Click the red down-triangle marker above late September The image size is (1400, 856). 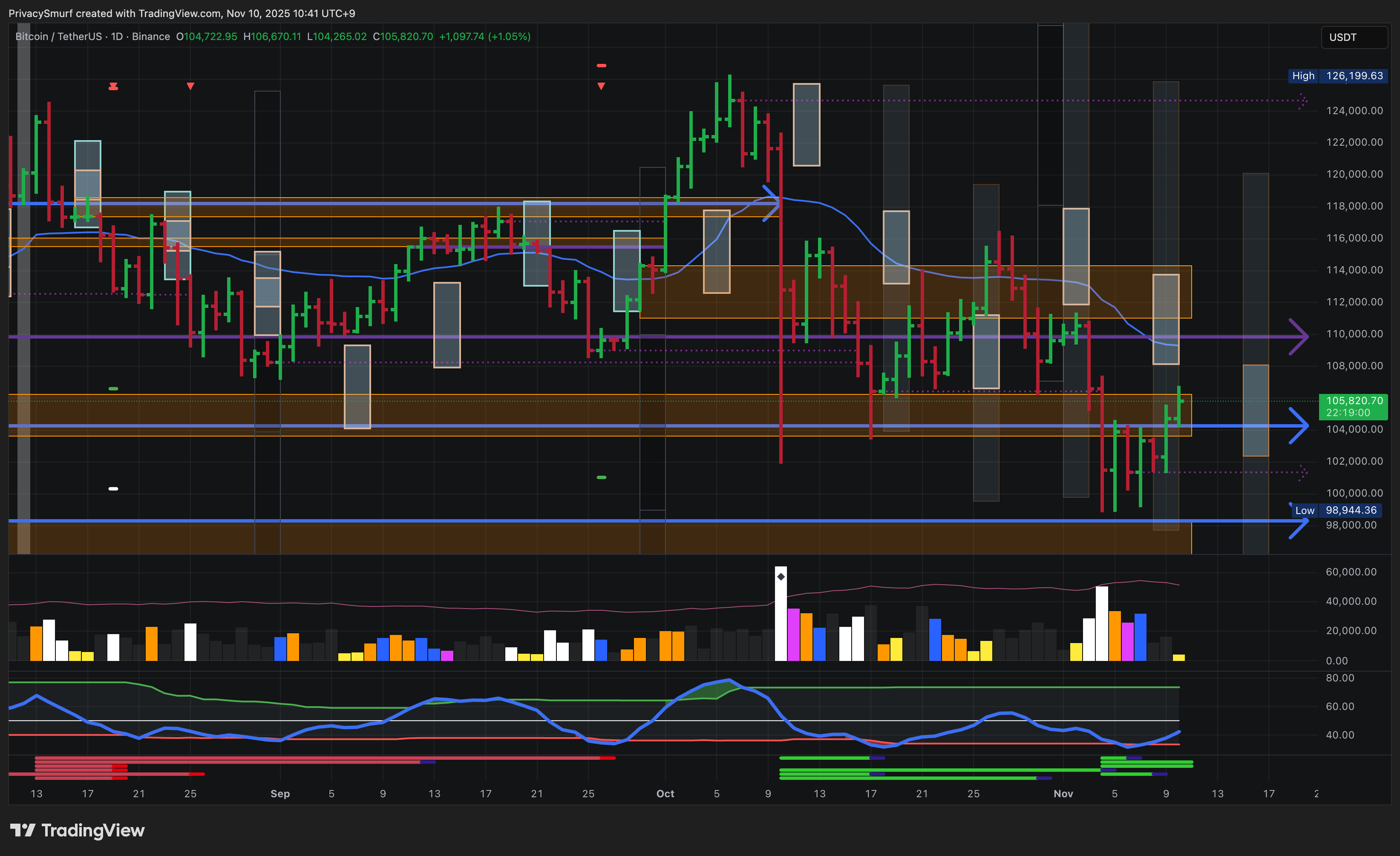(601, 86)
